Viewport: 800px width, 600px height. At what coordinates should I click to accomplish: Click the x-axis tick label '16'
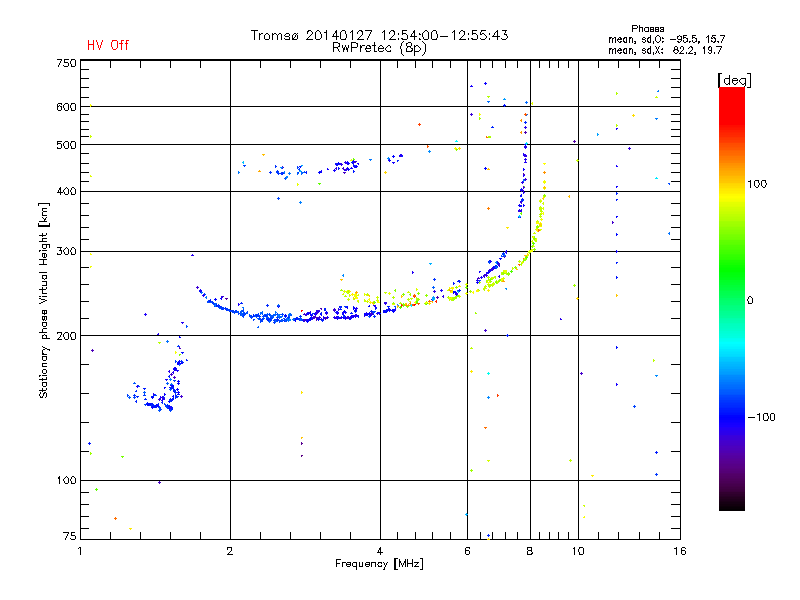(x=680, y=551)
